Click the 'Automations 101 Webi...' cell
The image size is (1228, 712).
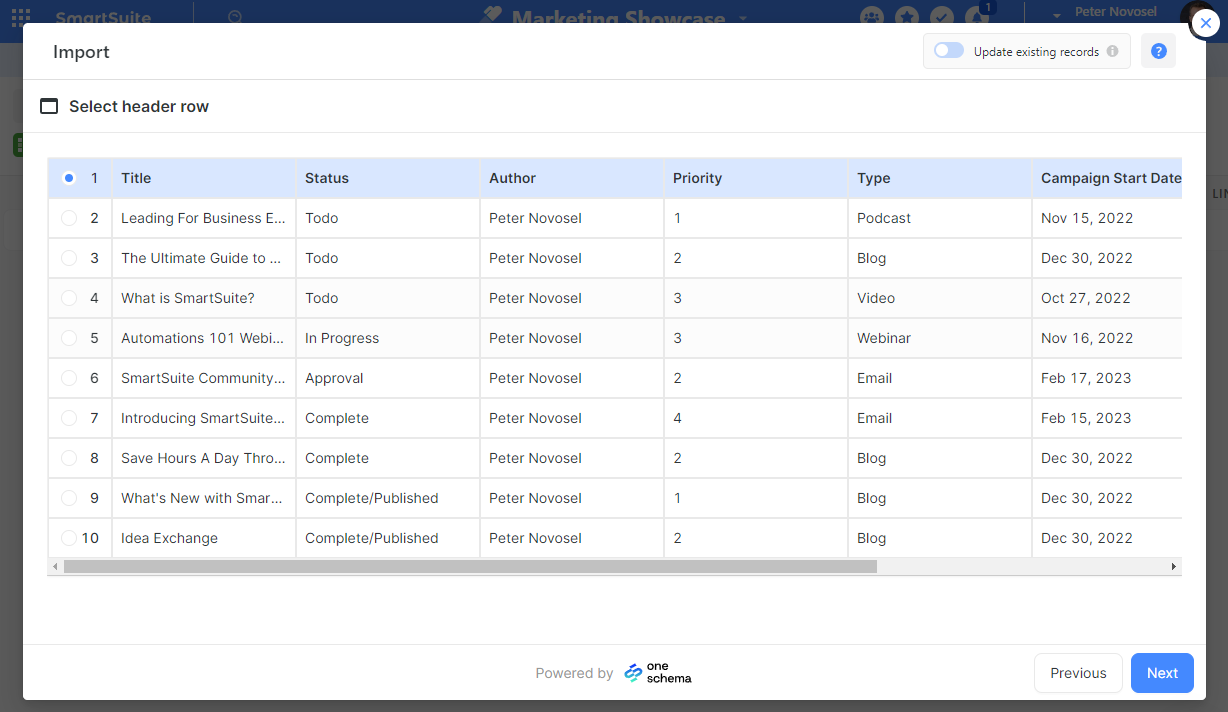point(204,338)
